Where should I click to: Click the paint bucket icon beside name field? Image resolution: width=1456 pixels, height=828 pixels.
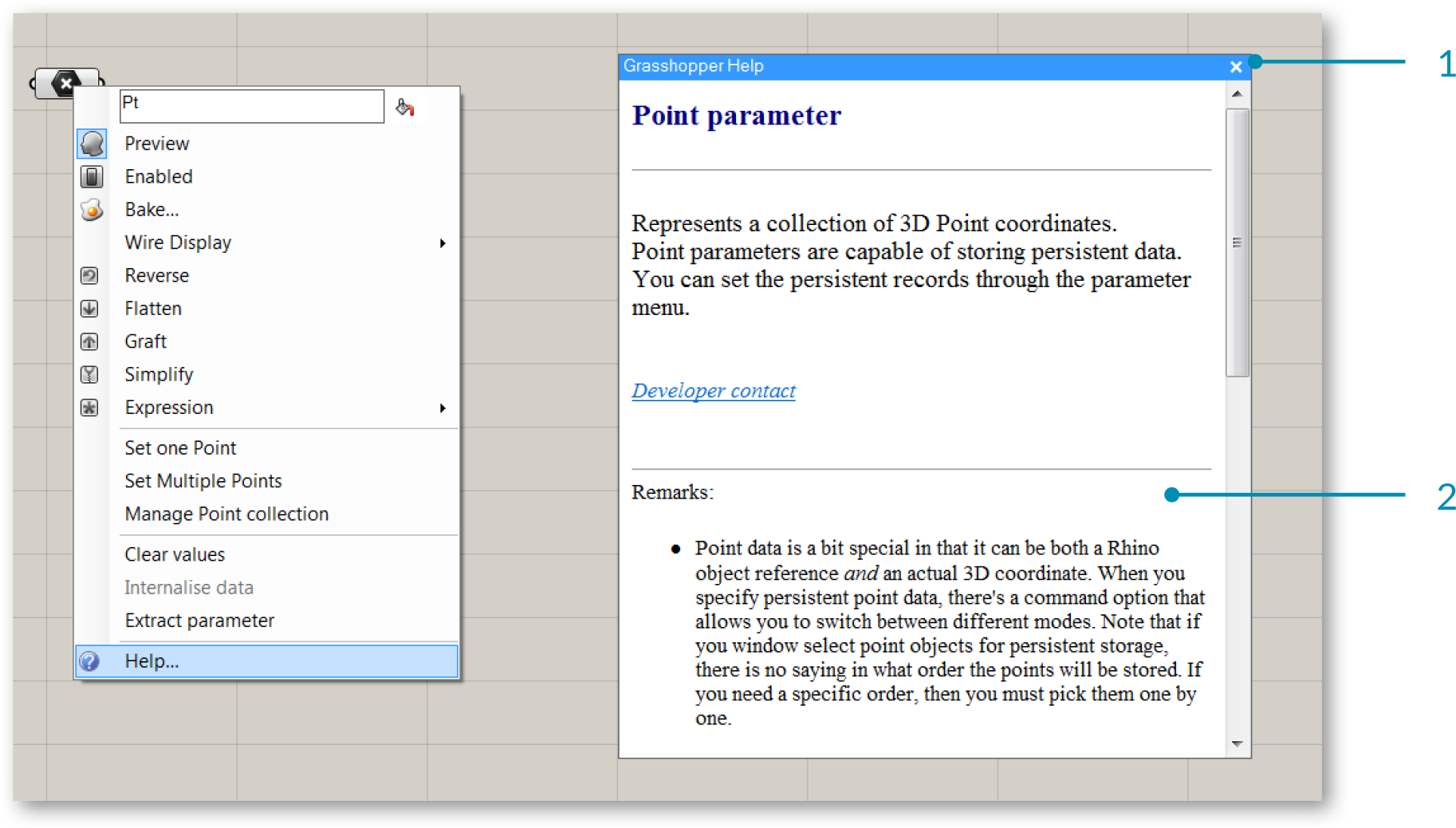405,108
